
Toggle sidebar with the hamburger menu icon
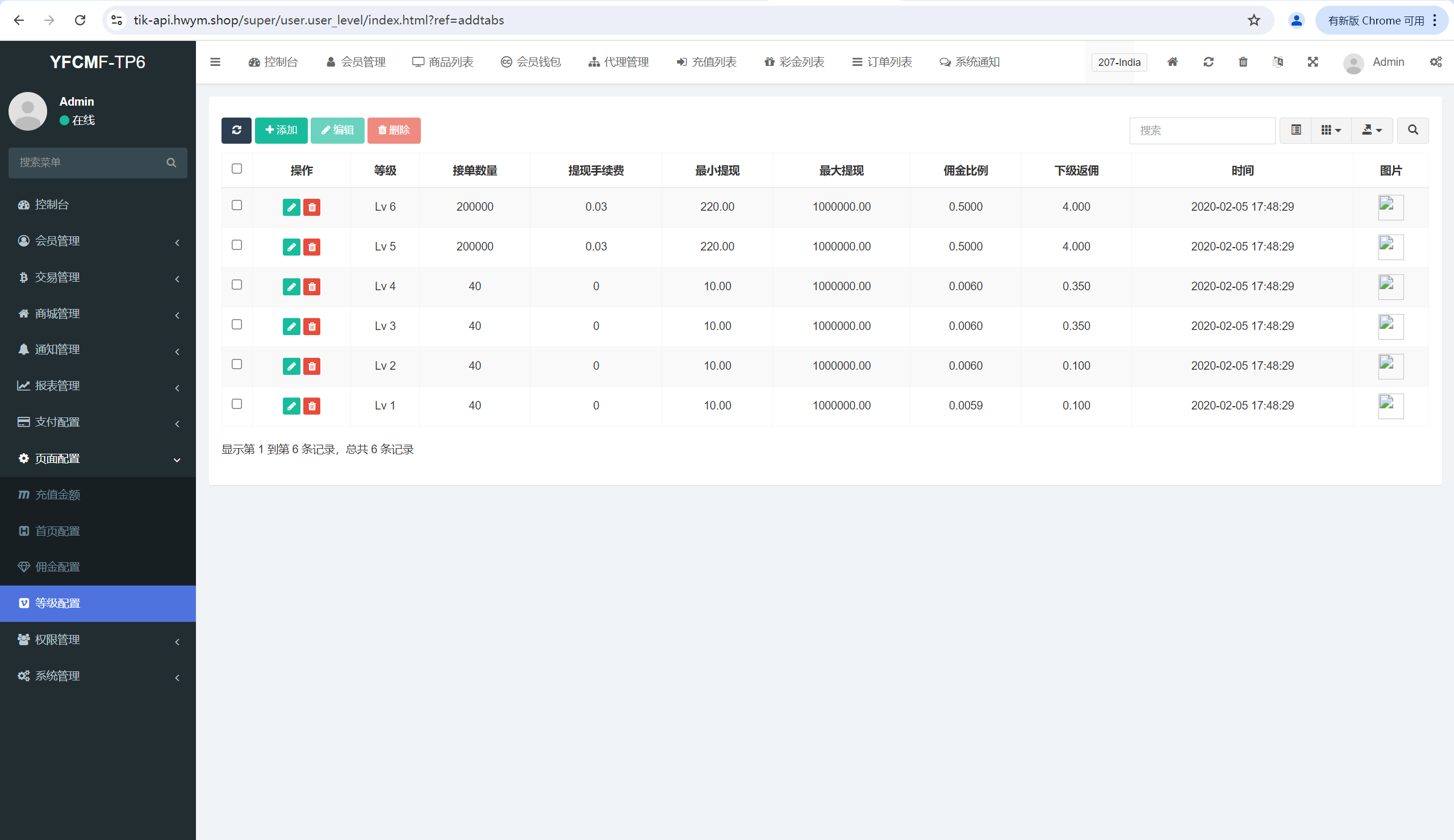[215, 62]
